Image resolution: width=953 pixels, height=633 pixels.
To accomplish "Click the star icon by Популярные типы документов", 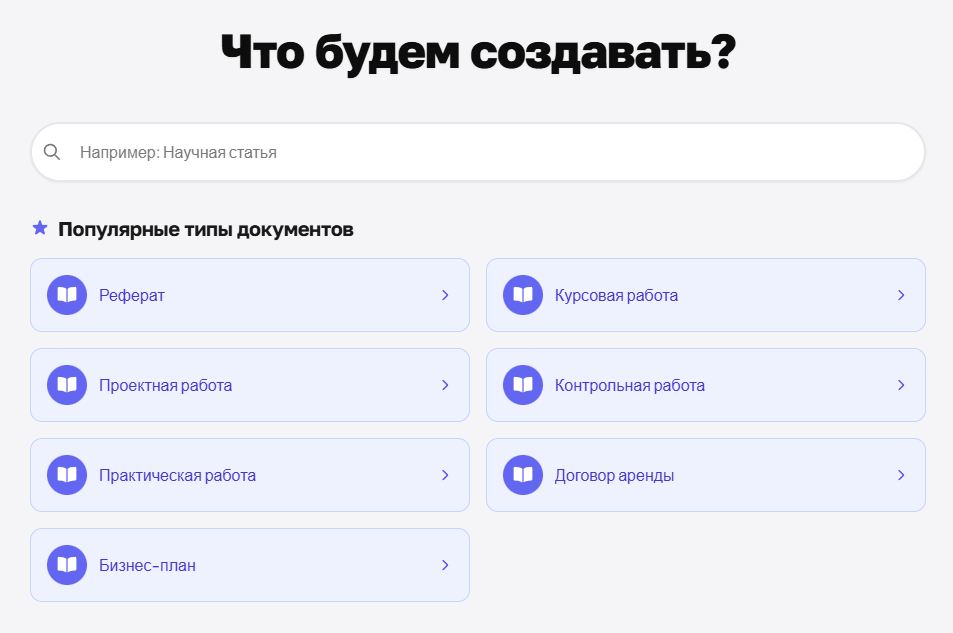I will [x=40, y=229].
